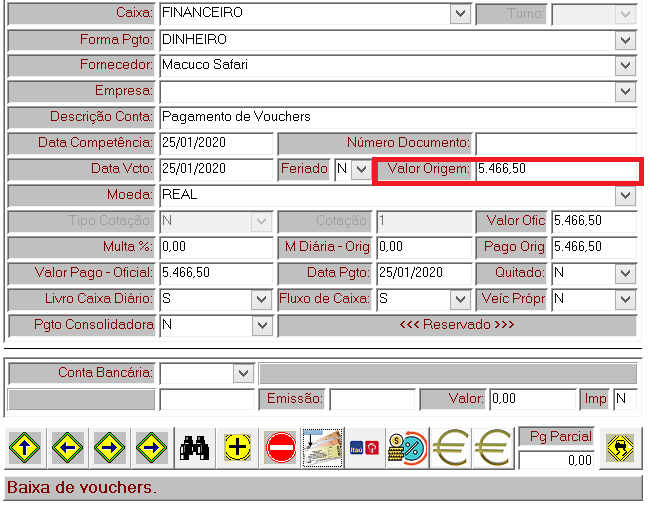660x510 pixels.
Task: Click the yellow up-arrow navigation icon
Action: click(25, 448)
